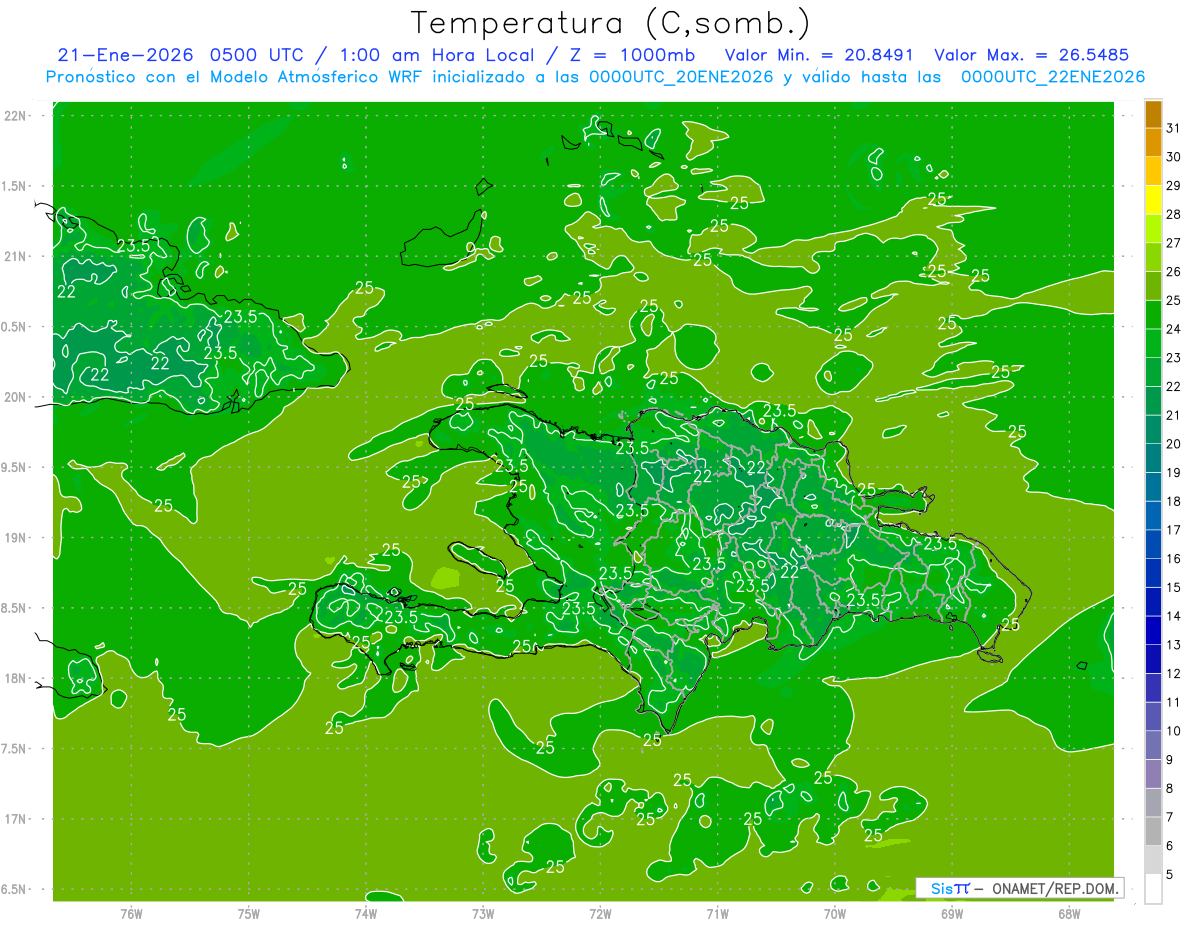
Task: Click the 69W longitude axis label
Action: coord(952,914)
